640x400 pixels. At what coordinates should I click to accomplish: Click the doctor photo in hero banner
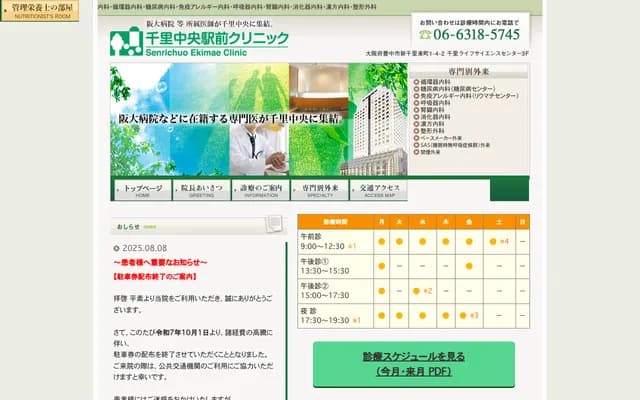[259, 150]
